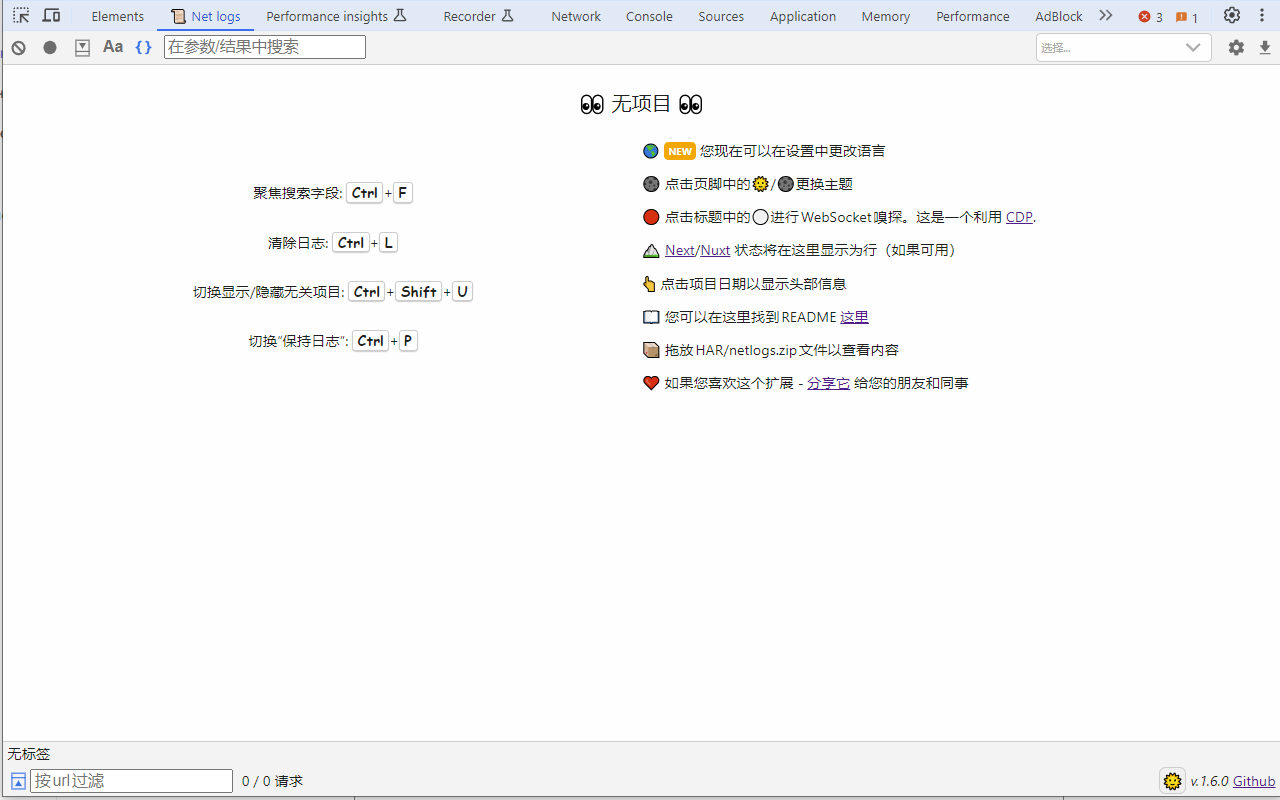Open DevTools settings via the gear icon
This screenshot has width=1280, height=800.
click(x=1232, y=15)
